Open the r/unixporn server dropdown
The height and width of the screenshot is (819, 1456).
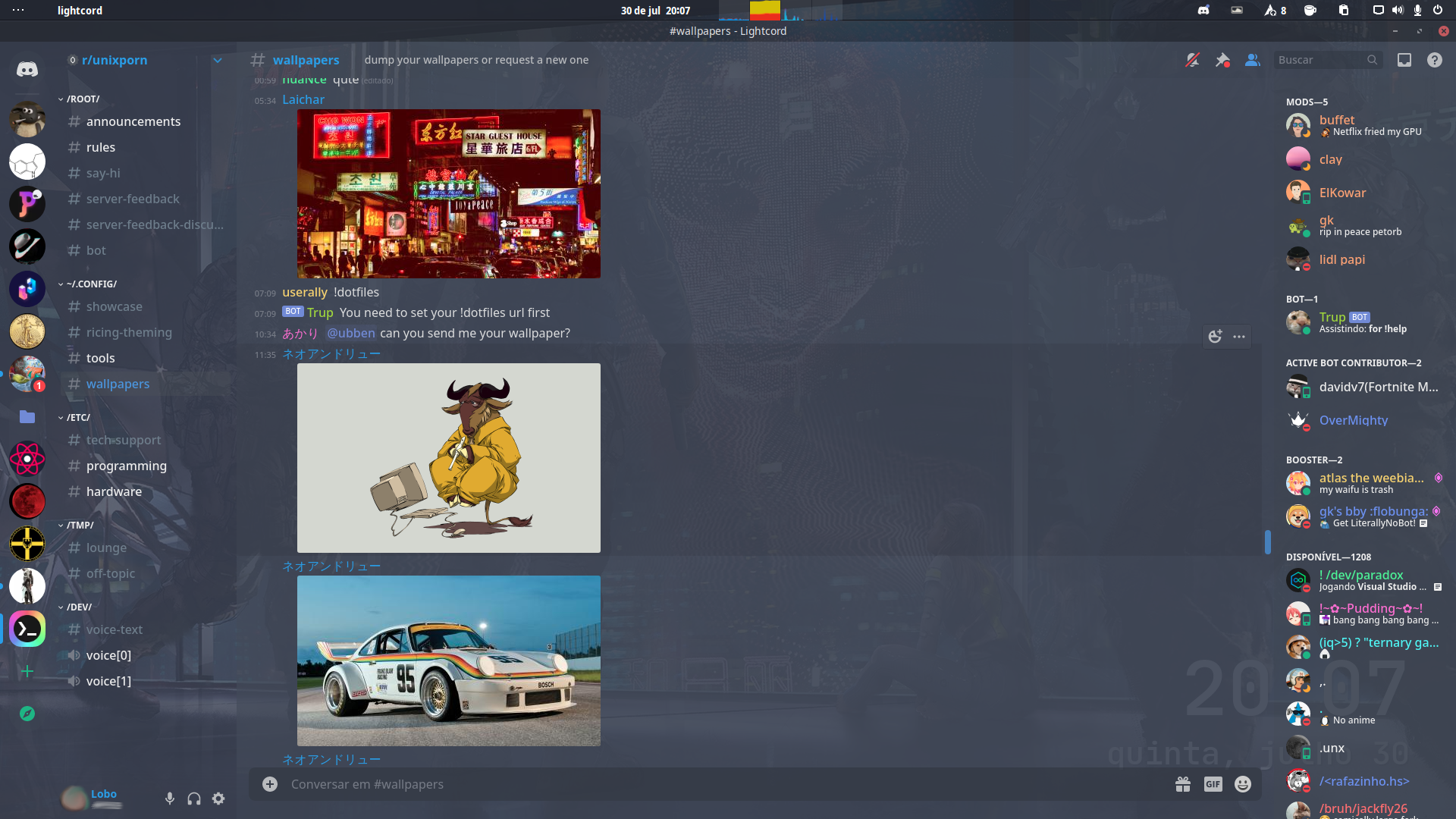pos(218,60)
